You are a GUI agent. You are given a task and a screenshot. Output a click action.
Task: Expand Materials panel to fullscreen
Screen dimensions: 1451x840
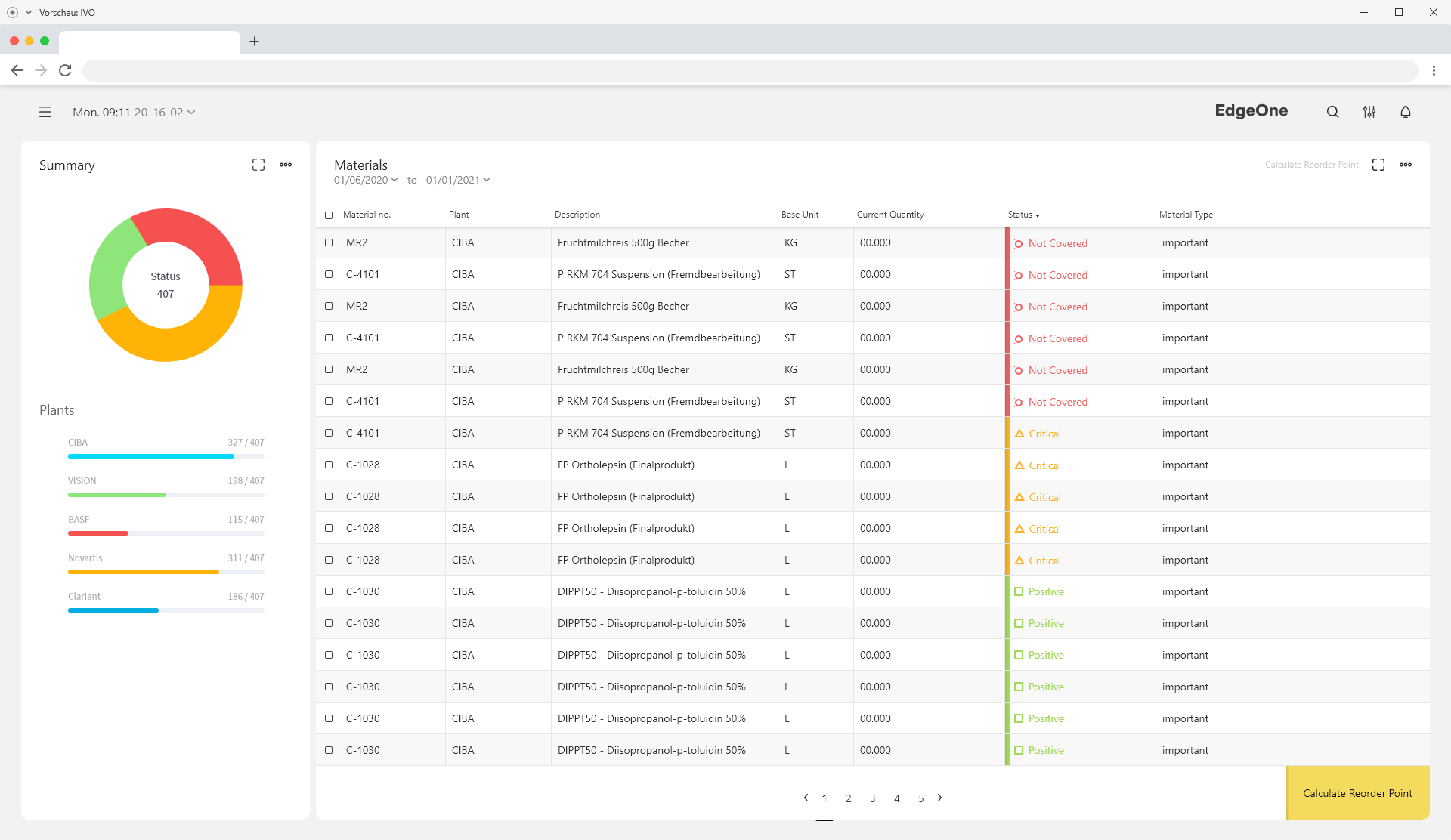pyautogui.click(x=1378, y=165)
